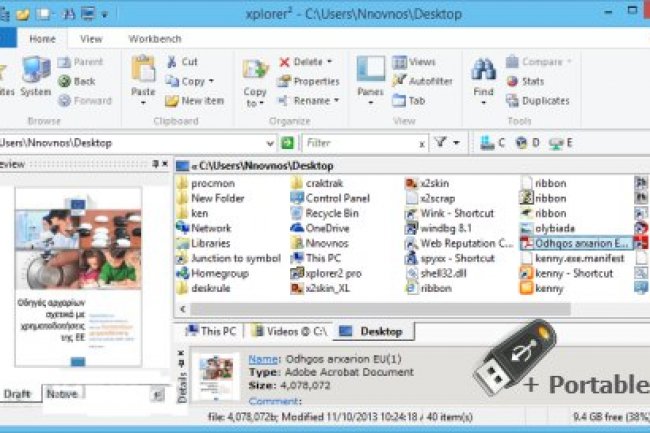650x433 pixels.
Task: Paste from clipboard
Action: (143, 76)
